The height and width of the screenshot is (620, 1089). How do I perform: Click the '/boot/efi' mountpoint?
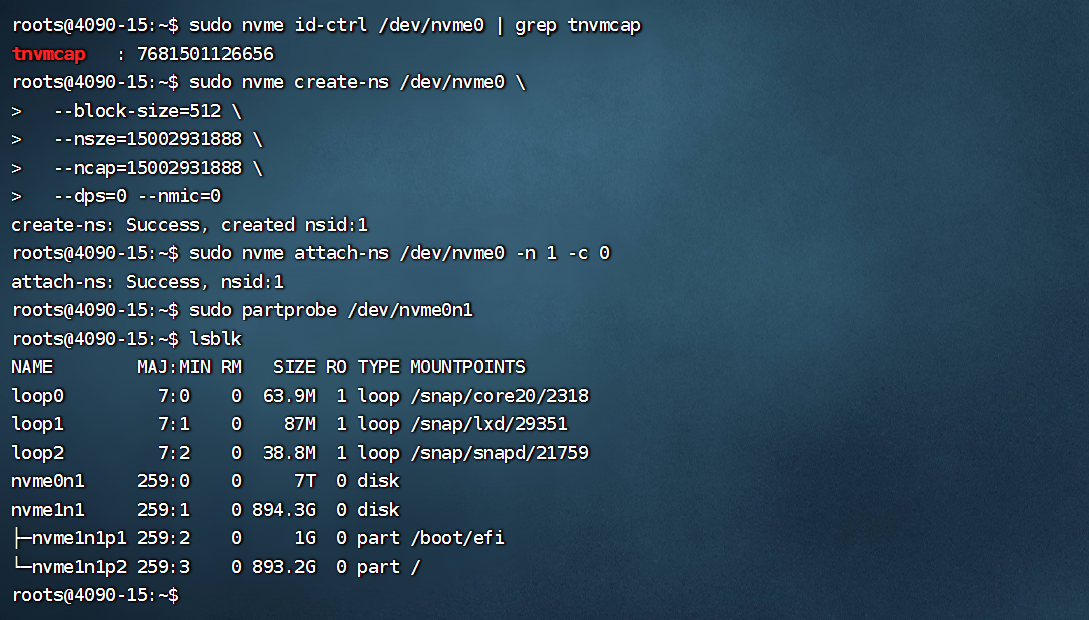point(457,538)
